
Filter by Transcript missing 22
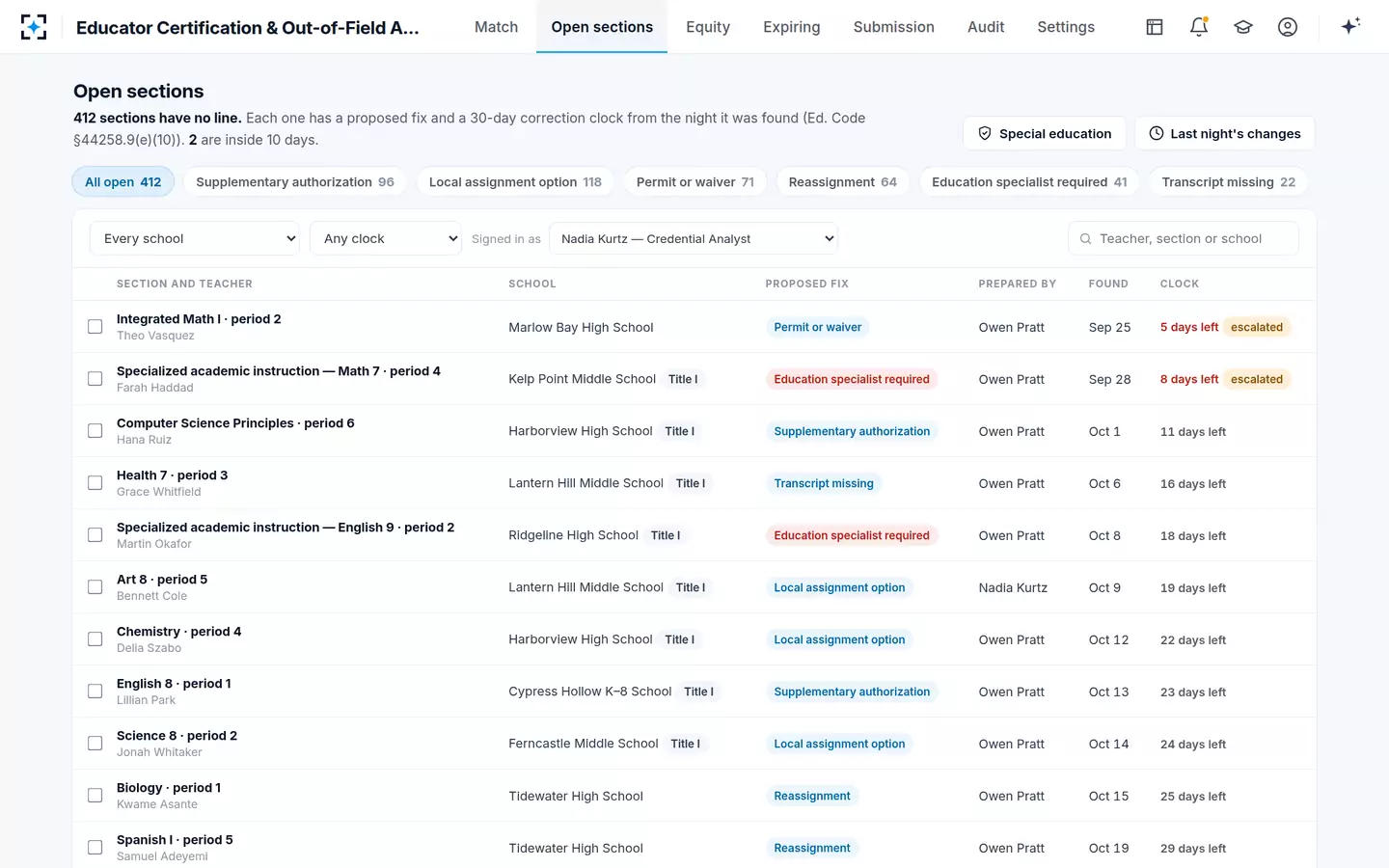[x=1229, y=182]
